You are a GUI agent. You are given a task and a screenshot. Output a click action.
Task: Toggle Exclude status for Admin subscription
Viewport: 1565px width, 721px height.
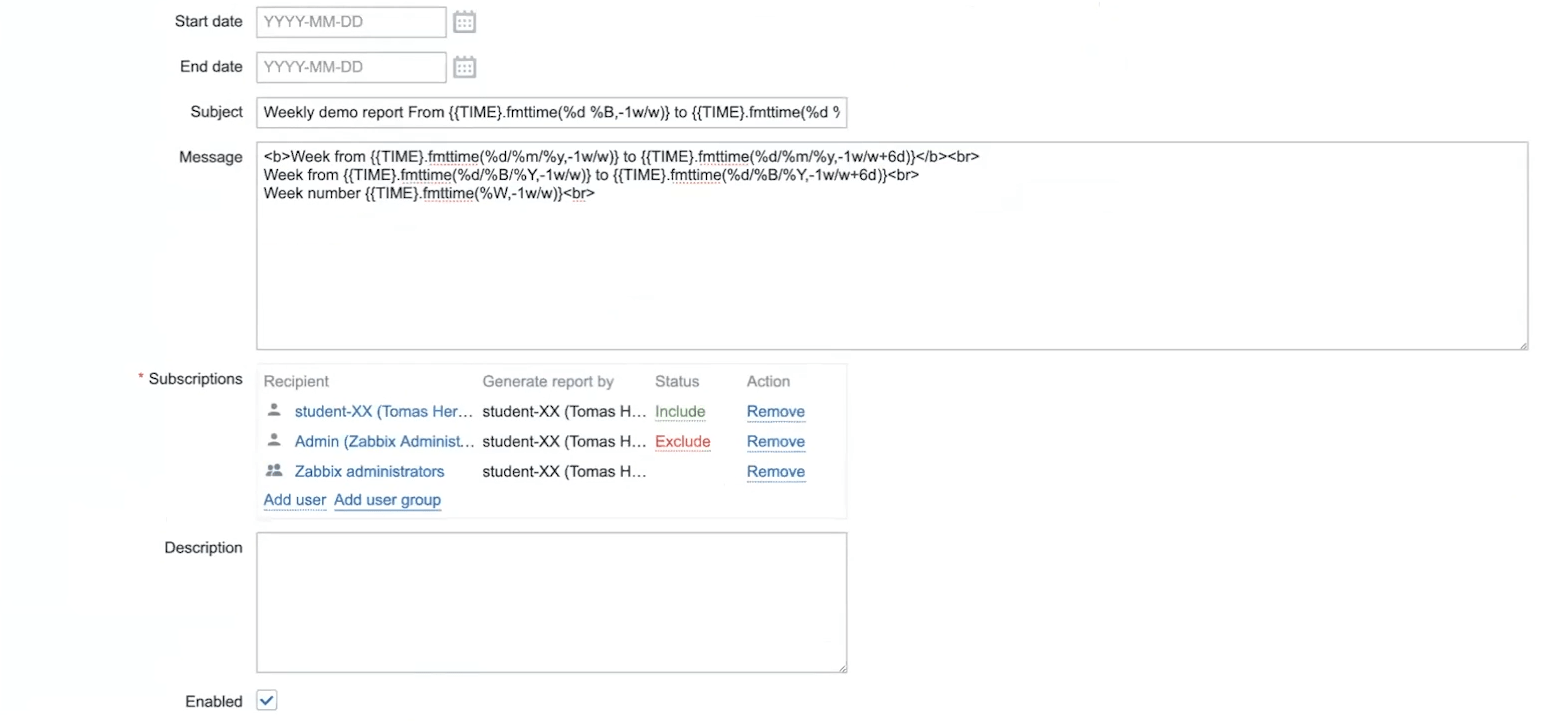683,441
